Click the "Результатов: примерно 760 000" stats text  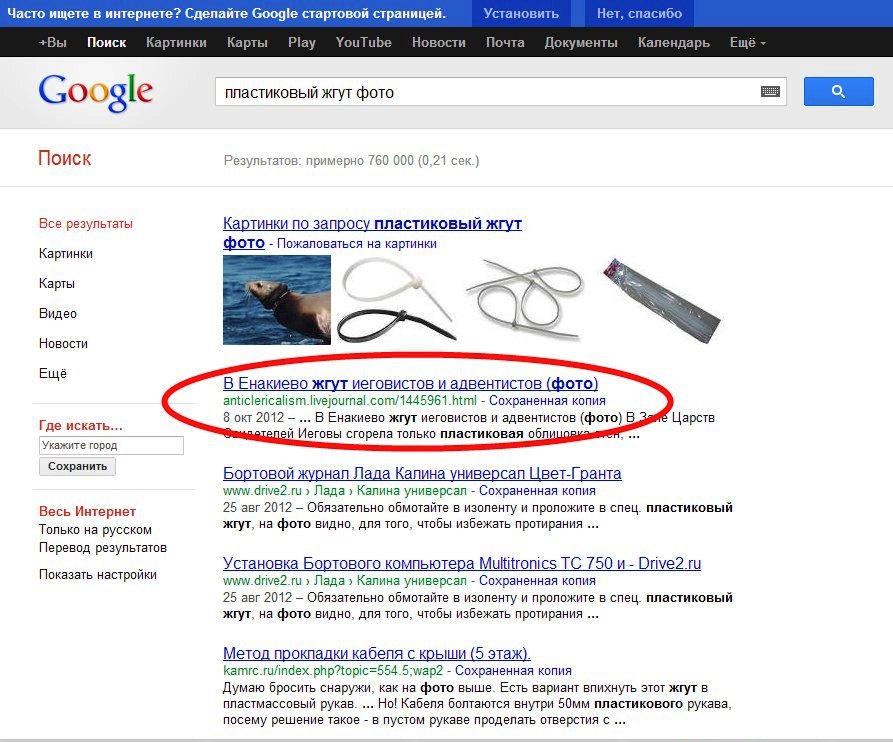click(351, 161)
